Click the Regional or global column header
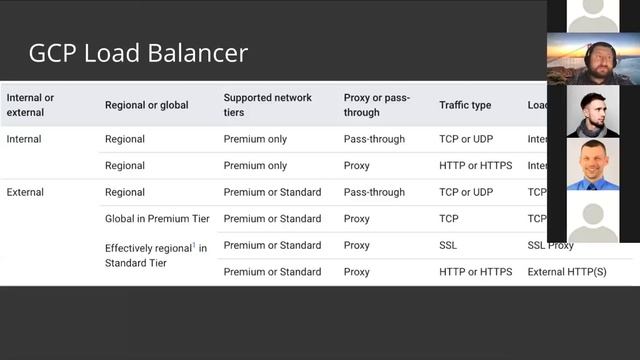Screen dimensions: 640x360 147,105
